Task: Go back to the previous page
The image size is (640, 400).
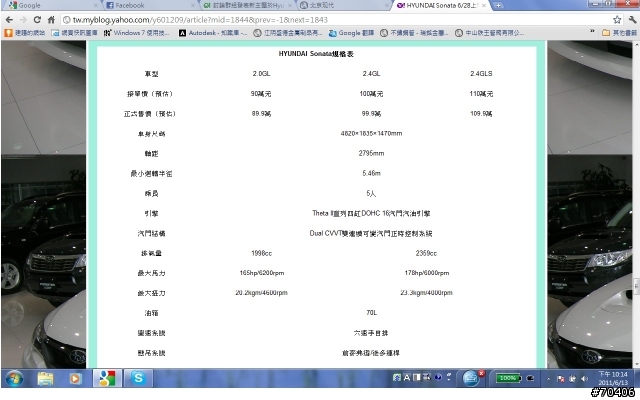Action: (x=9, y=20)
